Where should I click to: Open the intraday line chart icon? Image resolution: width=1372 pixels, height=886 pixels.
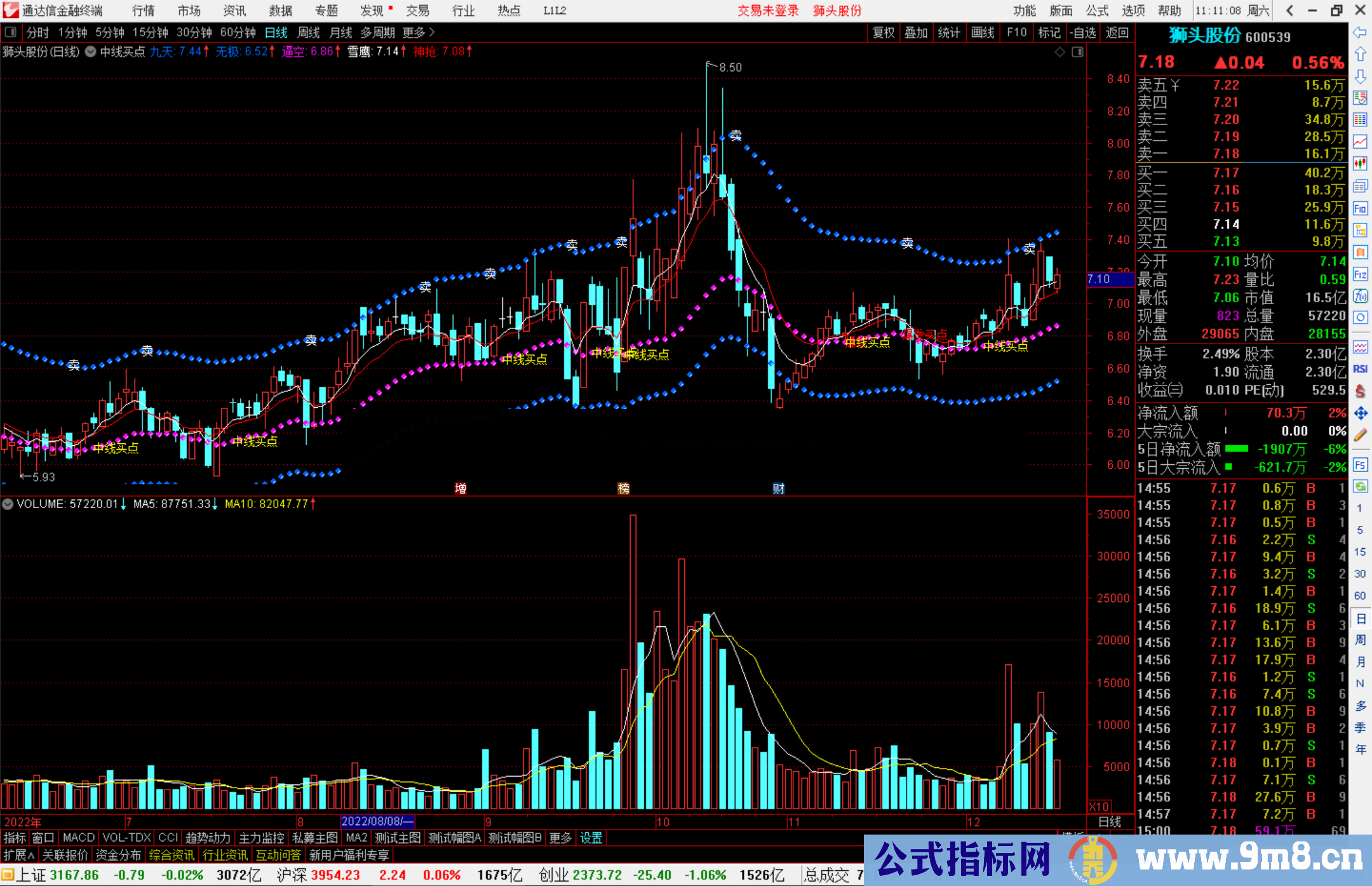(1360, 142)
